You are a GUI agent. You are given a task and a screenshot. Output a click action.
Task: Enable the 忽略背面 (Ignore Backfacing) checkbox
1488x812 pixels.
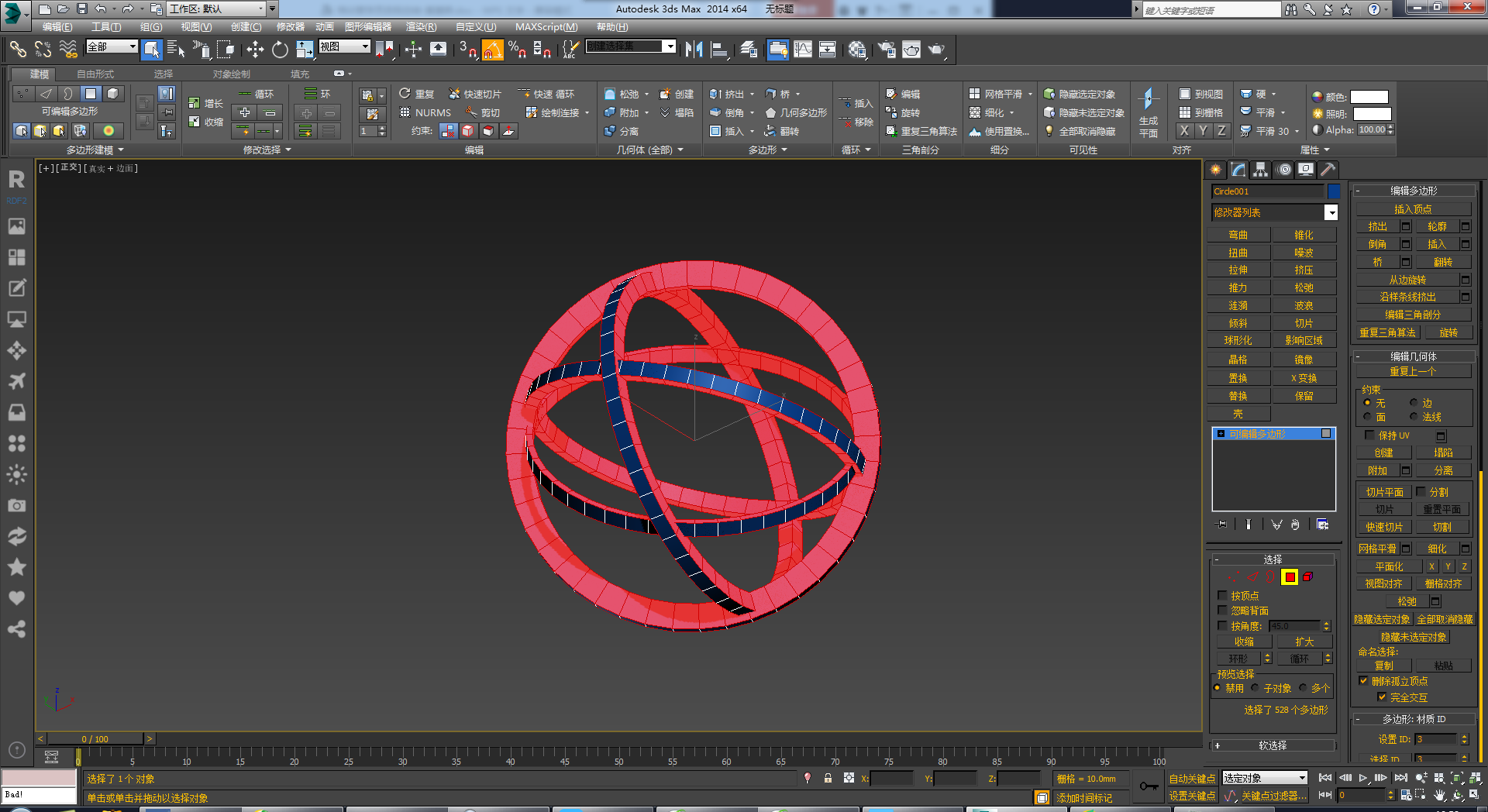[x=1223, y=611]
